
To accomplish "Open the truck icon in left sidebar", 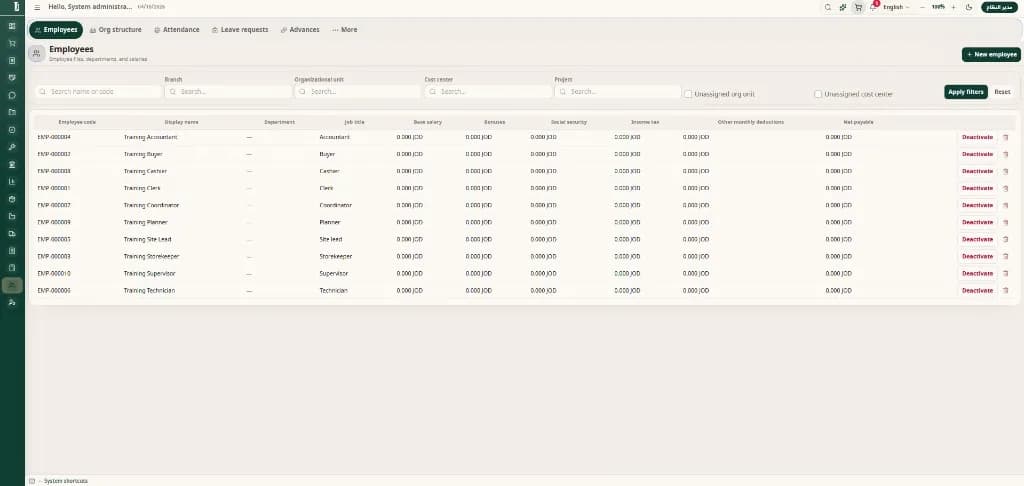I will click(x=12, y=233).
